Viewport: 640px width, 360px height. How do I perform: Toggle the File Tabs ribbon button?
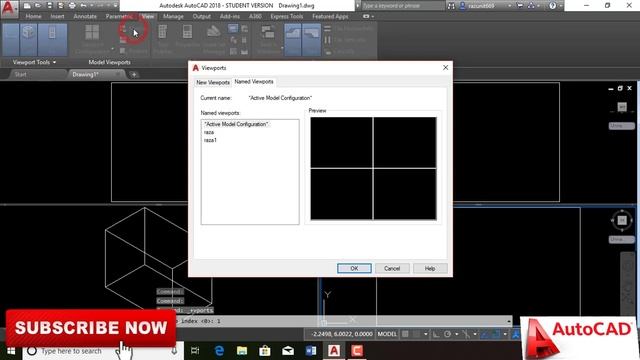(x=293, y=40)
